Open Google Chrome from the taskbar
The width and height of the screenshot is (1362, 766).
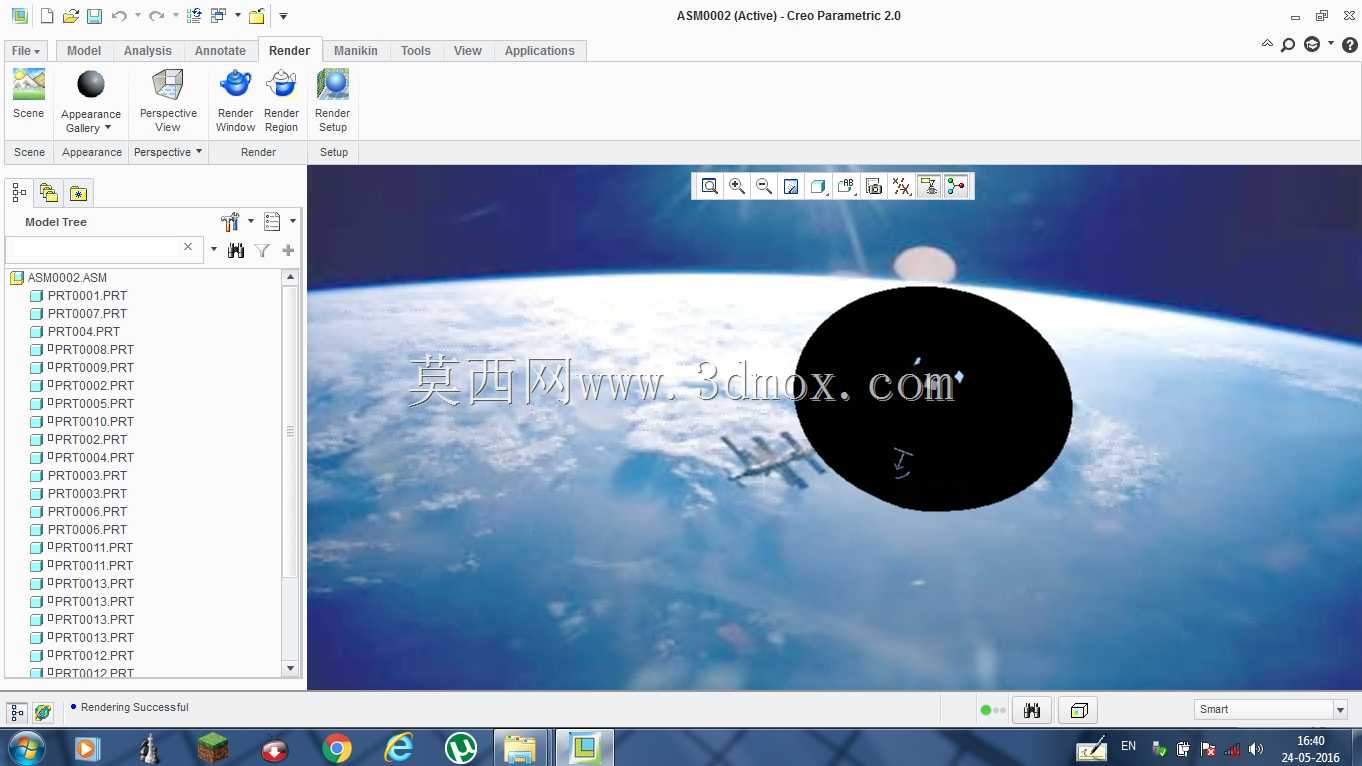click(x=337, y=748)
